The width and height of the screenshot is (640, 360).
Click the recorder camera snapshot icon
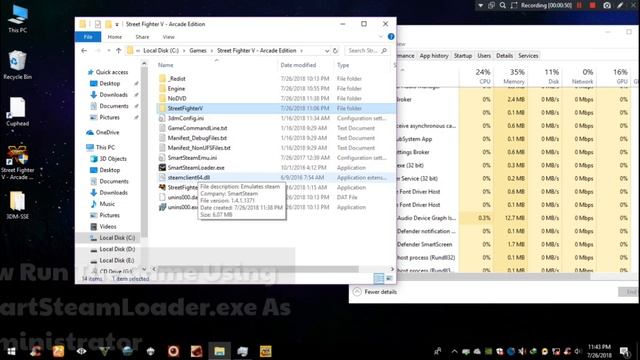(607, 5)
